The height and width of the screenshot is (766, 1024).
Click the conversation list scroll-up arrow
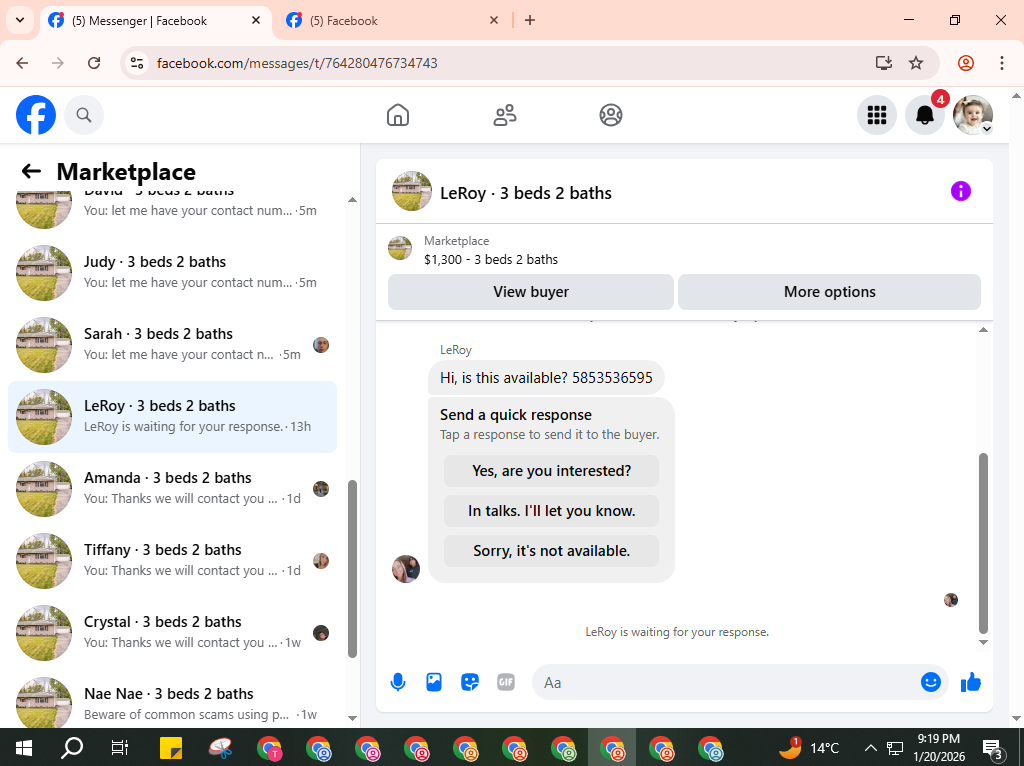(x=353, y=200)
